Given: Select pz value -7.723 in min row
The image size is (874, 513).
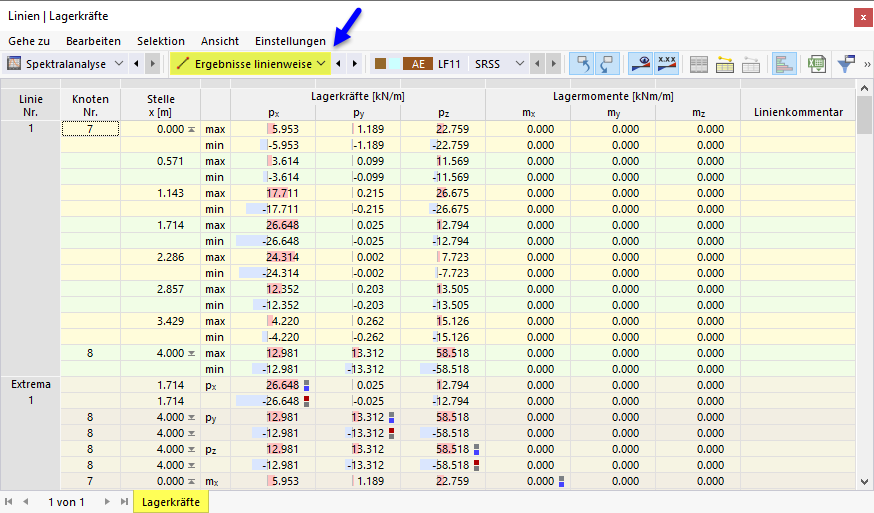Looking at the screenshot, I should tap(443, 273).
